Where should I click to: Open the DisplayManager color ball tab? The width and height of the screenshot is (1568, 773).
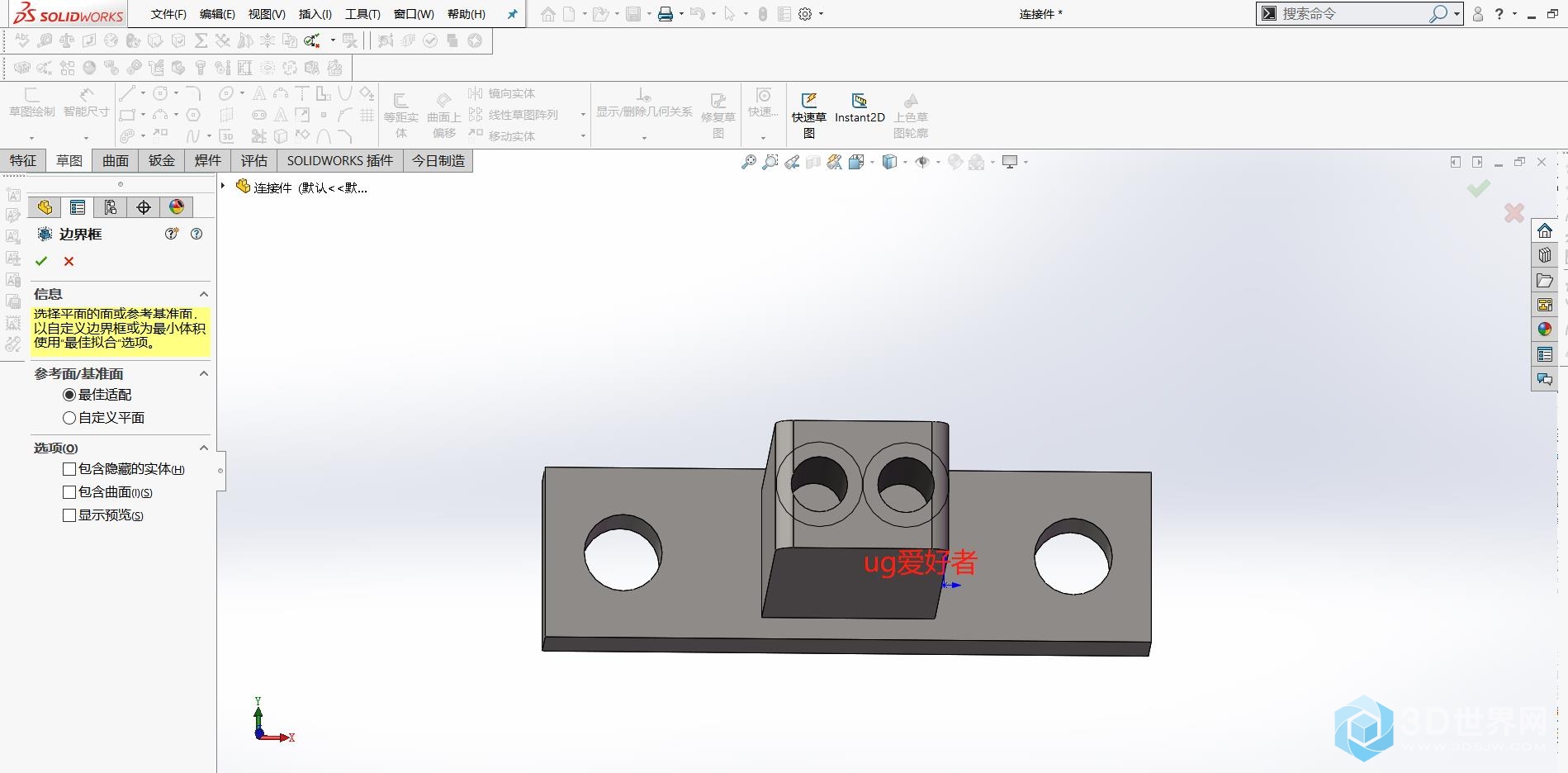click(177, 207)
